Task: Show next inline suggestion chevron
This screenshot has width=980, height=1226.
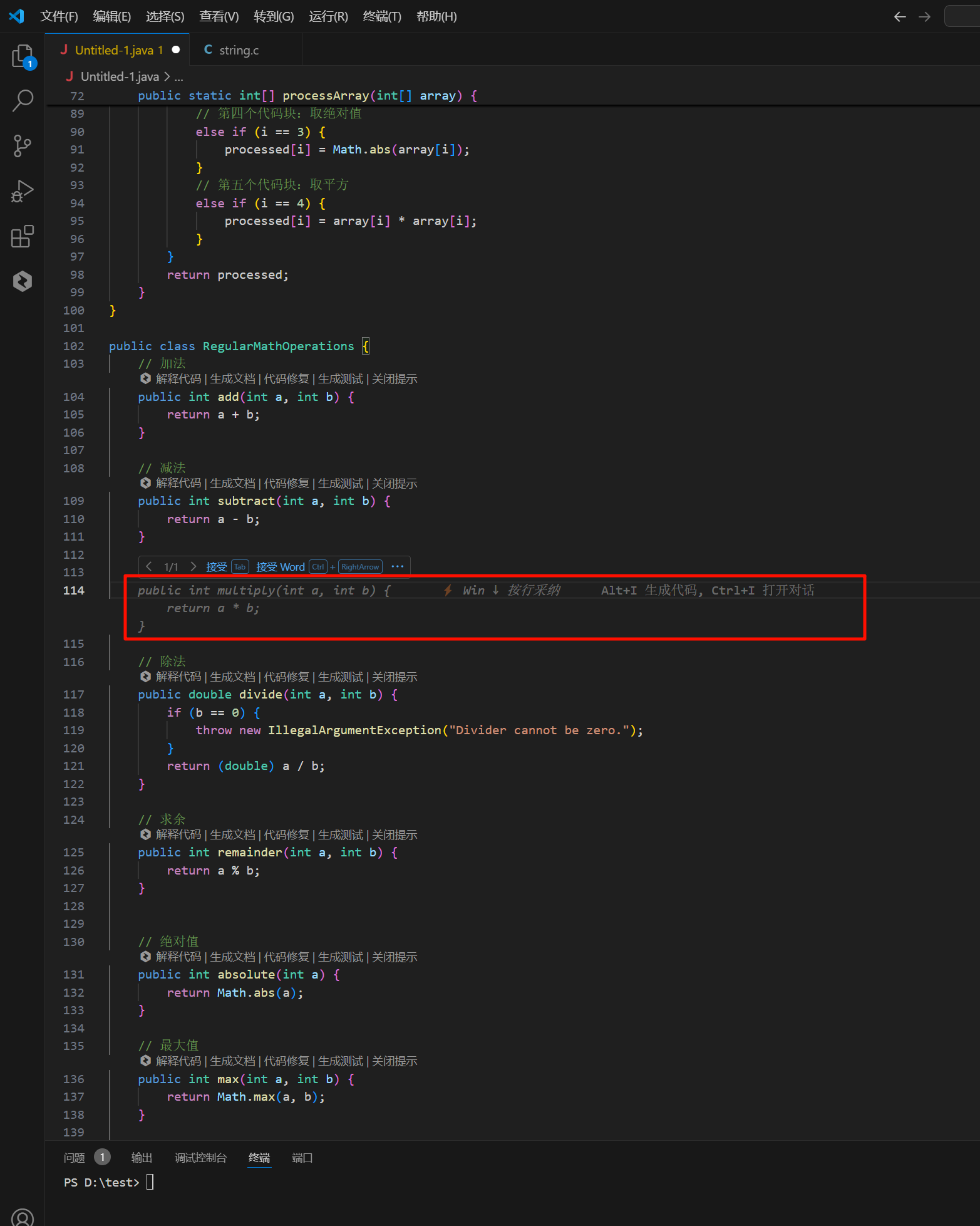Action: [x=193, y=567]
